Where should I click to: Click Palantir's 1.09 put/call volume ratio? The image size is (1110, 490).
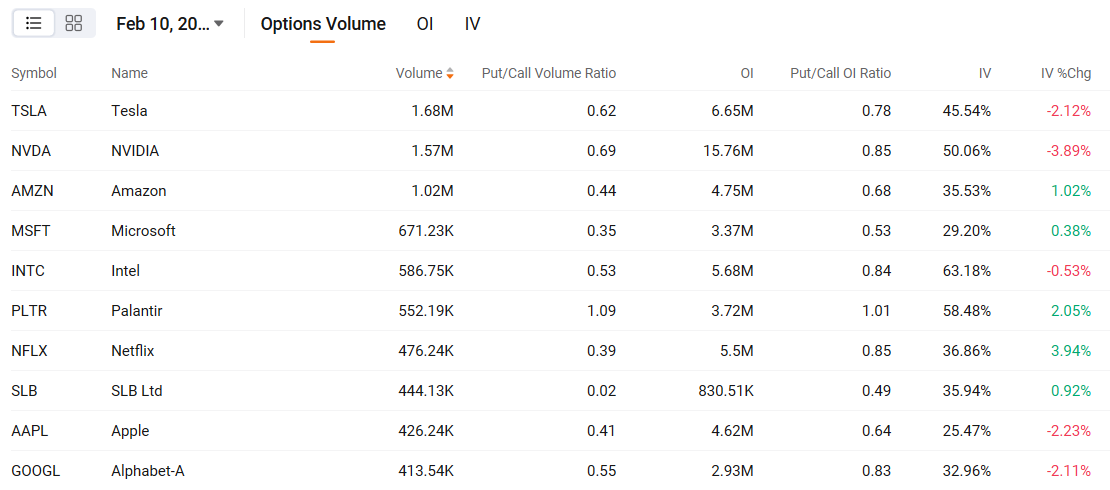pyautogui.click(x=604, y=311)
